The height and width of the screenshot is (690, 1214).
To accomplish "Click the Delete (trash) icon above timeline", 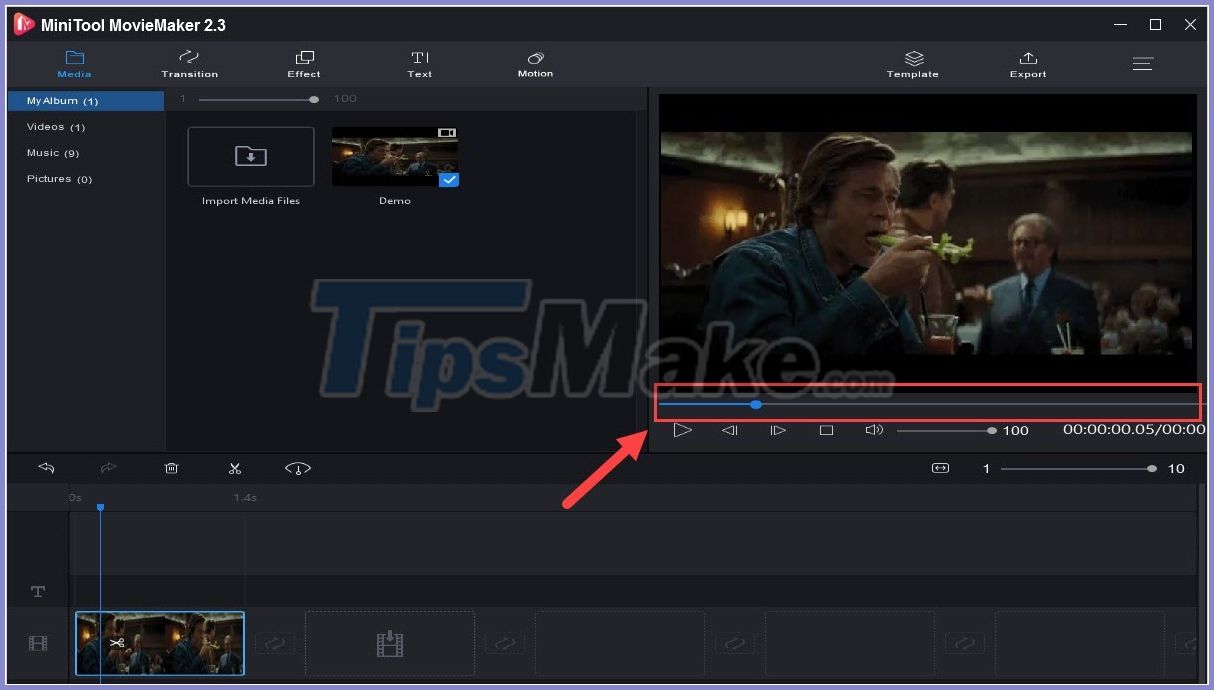I will [171, 468].
